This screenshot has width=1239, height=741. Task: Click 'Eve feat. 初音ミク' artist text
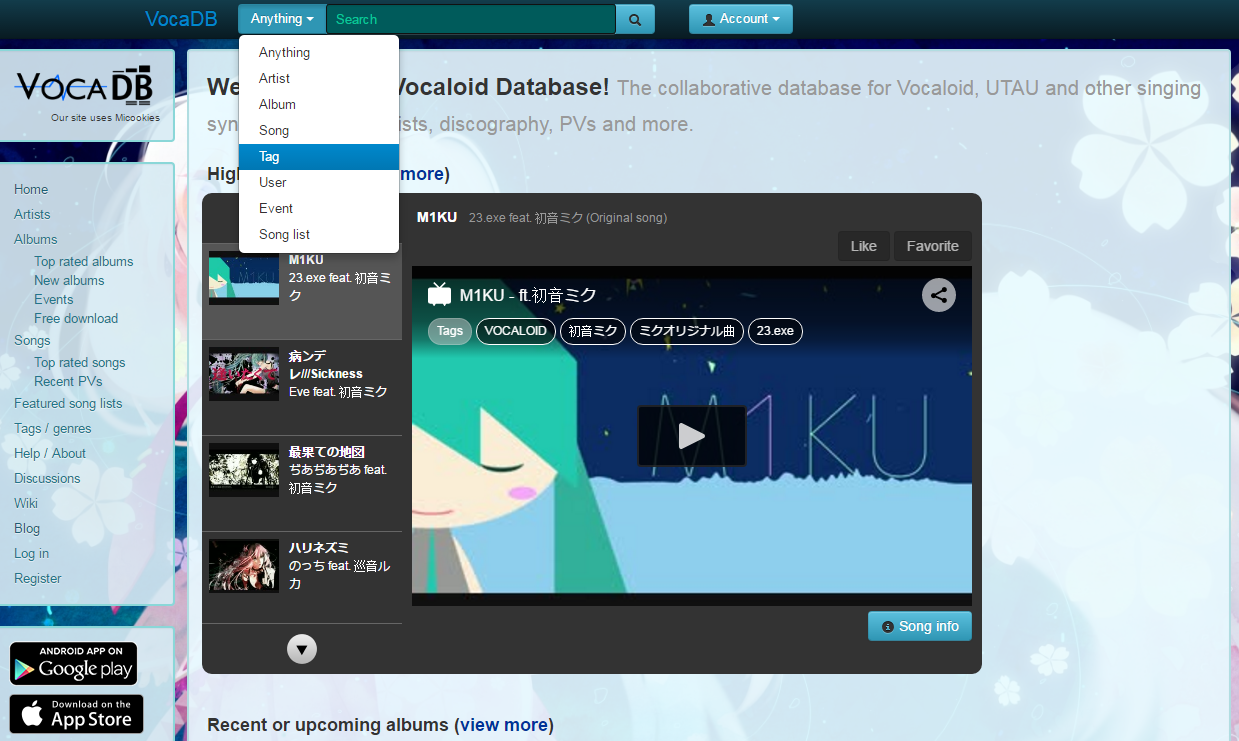[338, 392]
